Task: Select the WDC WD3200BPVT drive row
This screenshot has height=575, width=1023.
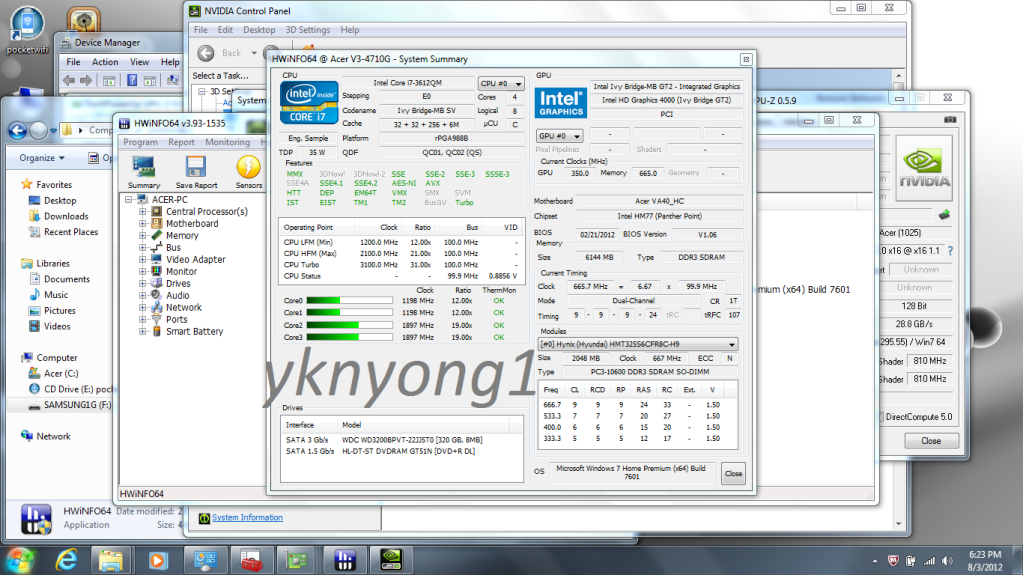Action: pos(401,440)
